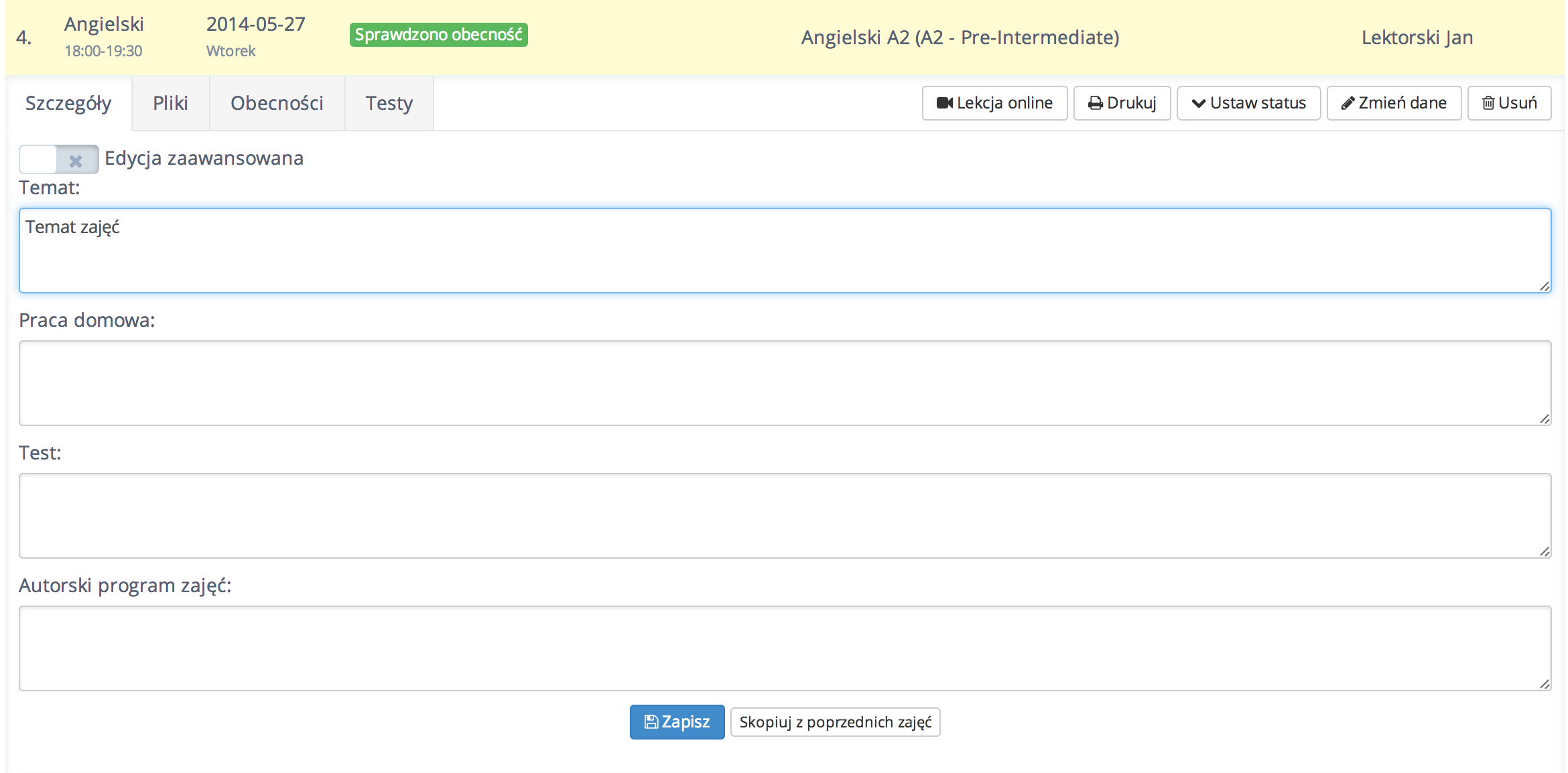Click the pencil icon on Zmień dane
Image resolution: width=1568 pixels, height=773 pixels.
(x=1348, y=103)
